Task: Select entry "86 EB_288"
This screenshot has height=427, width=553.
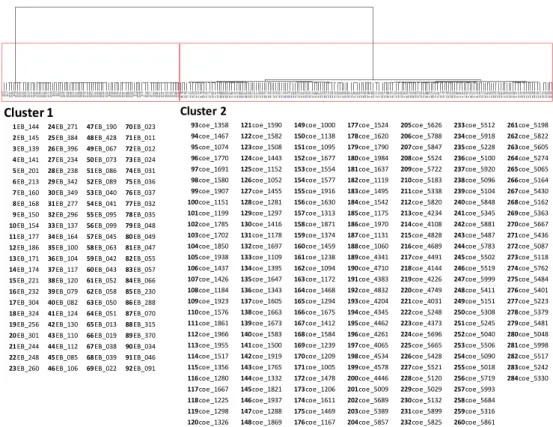Action: 140,303
